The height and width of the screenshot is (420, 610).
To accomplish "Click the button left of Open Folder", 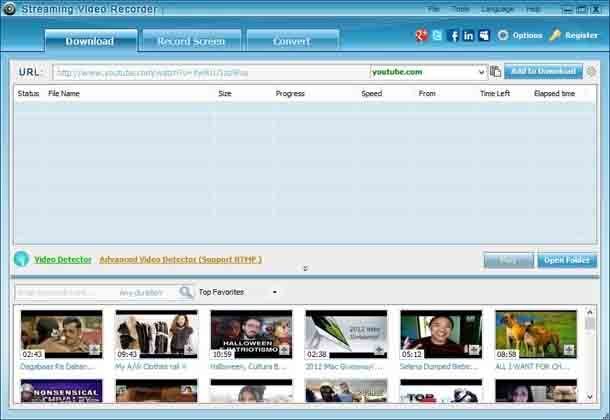I will [x=508, y=260].
